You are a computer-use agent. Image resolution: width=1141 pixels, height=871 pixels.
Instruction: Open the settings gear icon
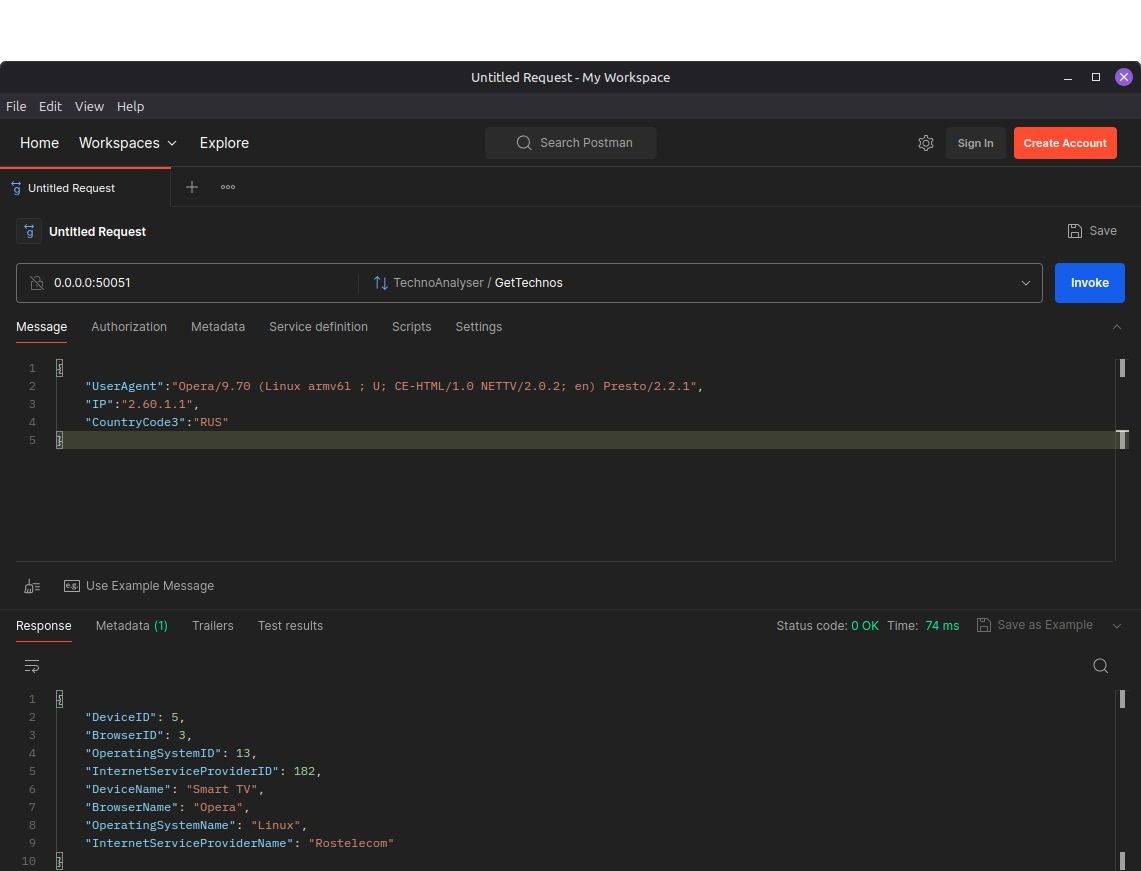coord(925,143)
